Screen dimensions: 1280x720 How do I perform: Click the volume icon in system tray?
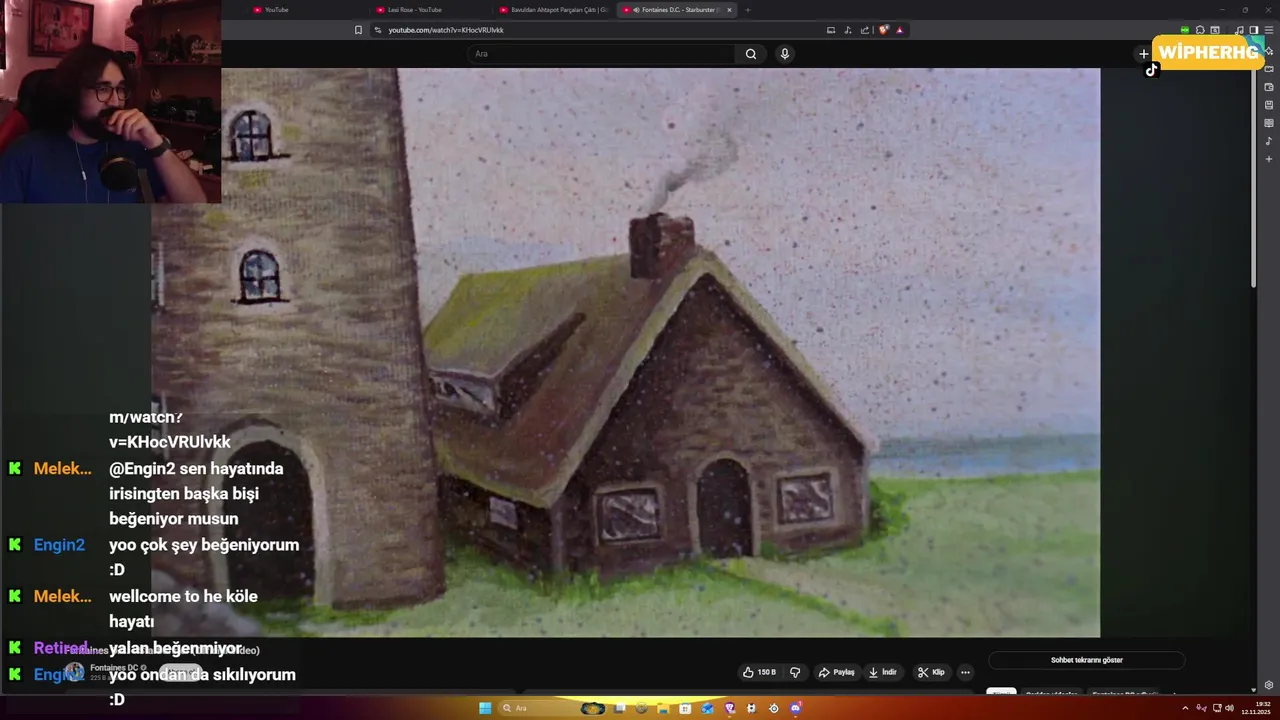1230,708
